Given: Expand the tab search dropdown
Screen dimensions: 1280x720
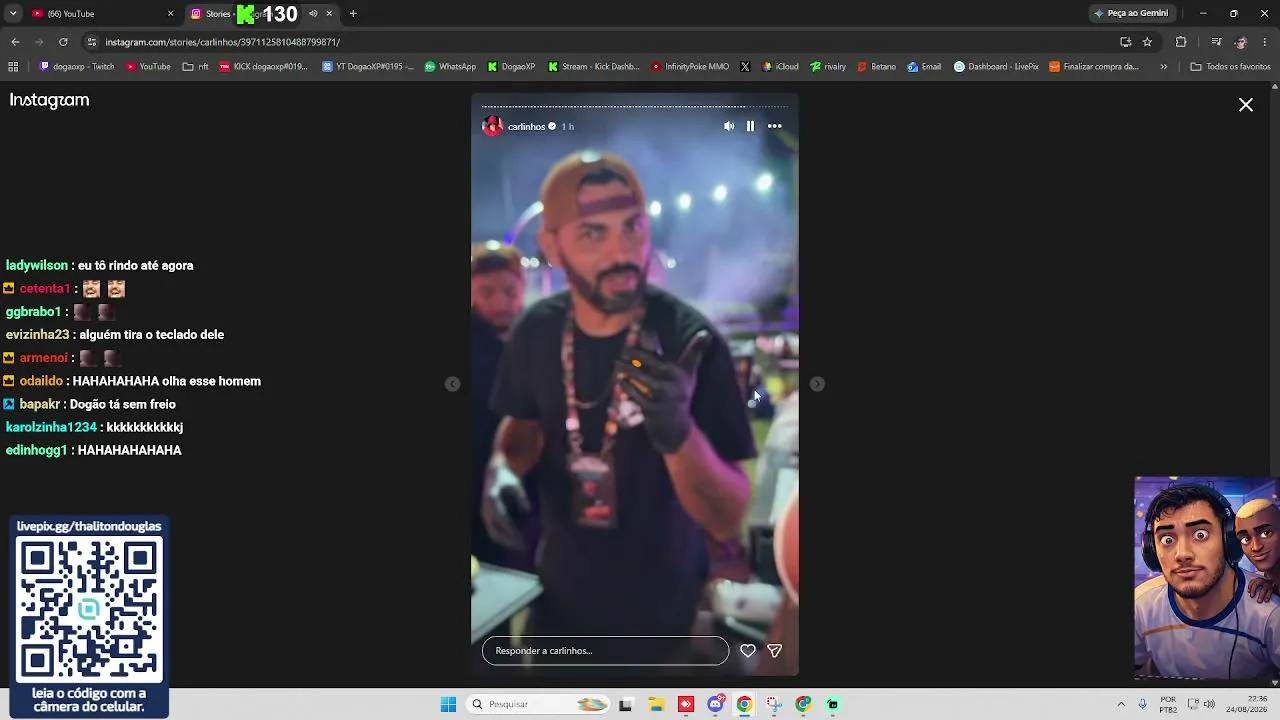Looking at the screenshot, I should [13, 14].
